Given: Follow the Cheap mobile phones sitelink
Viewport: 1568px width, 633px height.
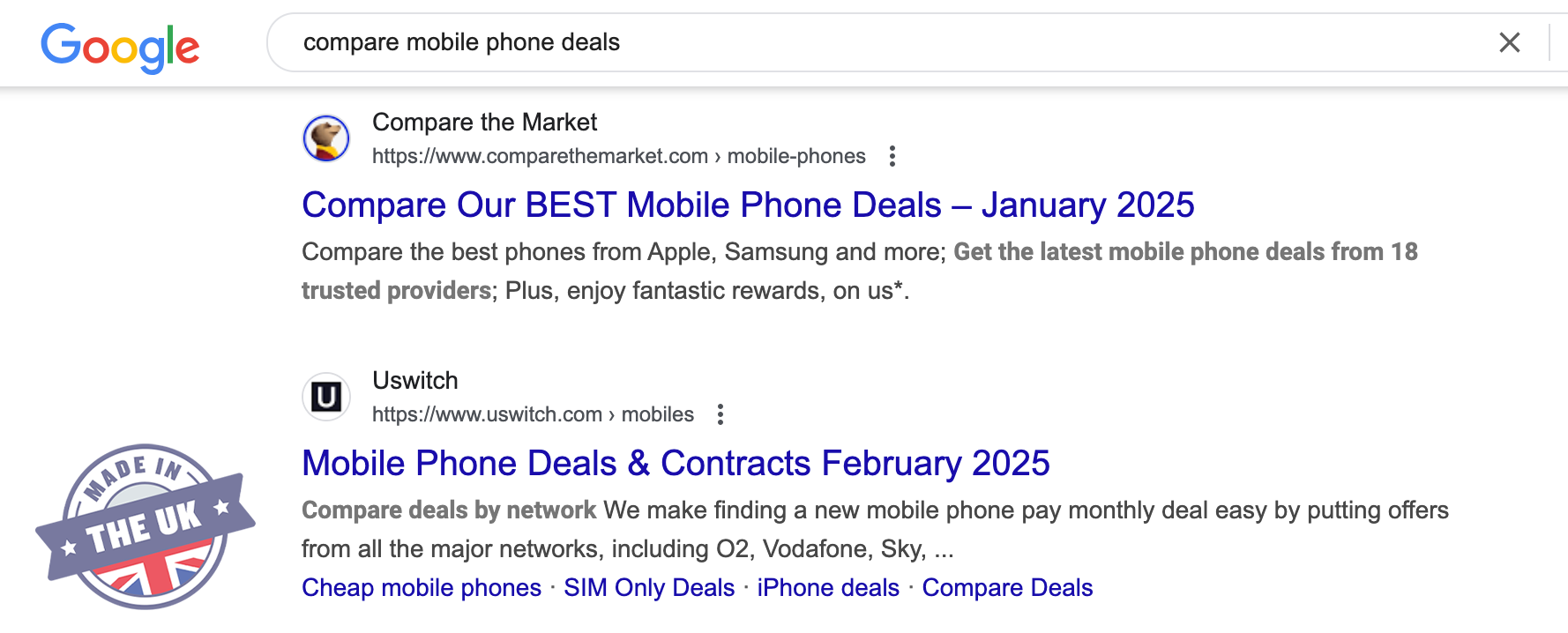Looking at the screenshot, I should click(x=422, y=588).
